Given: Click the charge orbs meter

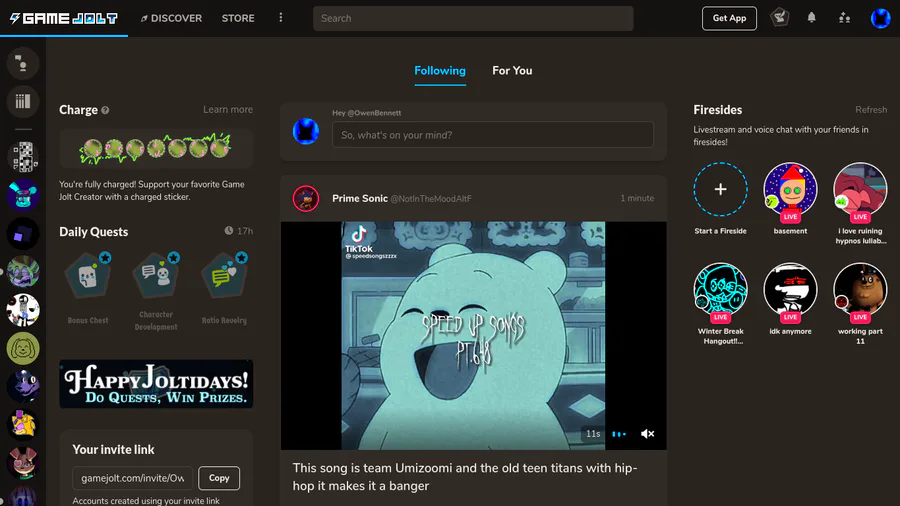Looking at the screenshot, I should tap(156, 148).
